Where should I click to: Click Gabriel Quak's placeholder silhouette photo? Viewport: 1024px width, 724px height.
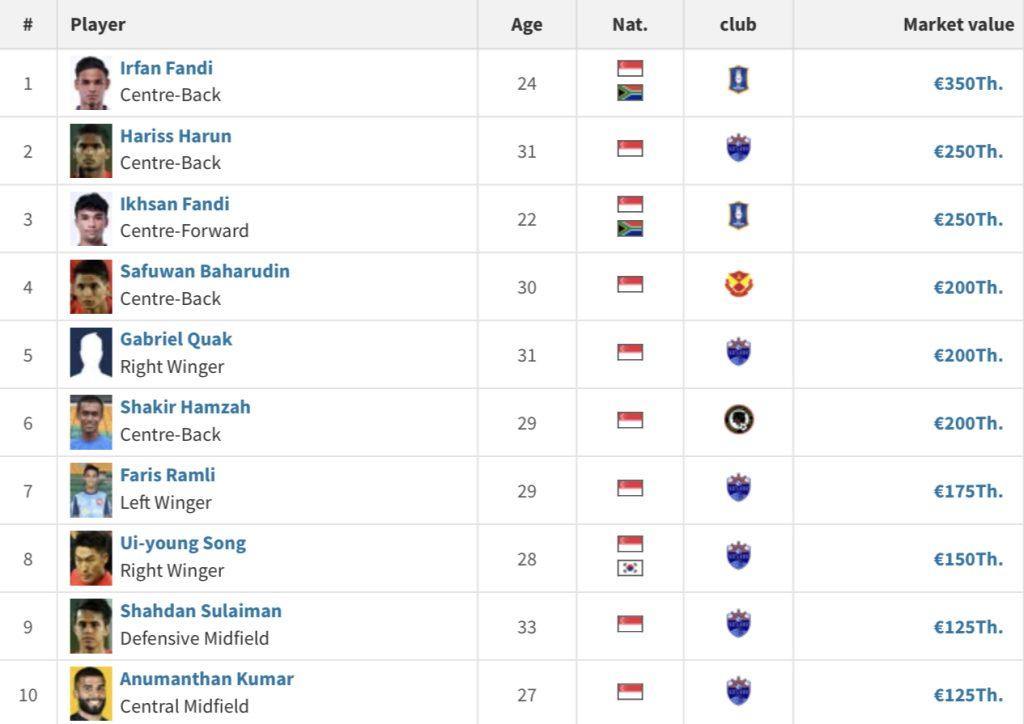[91, 353]
